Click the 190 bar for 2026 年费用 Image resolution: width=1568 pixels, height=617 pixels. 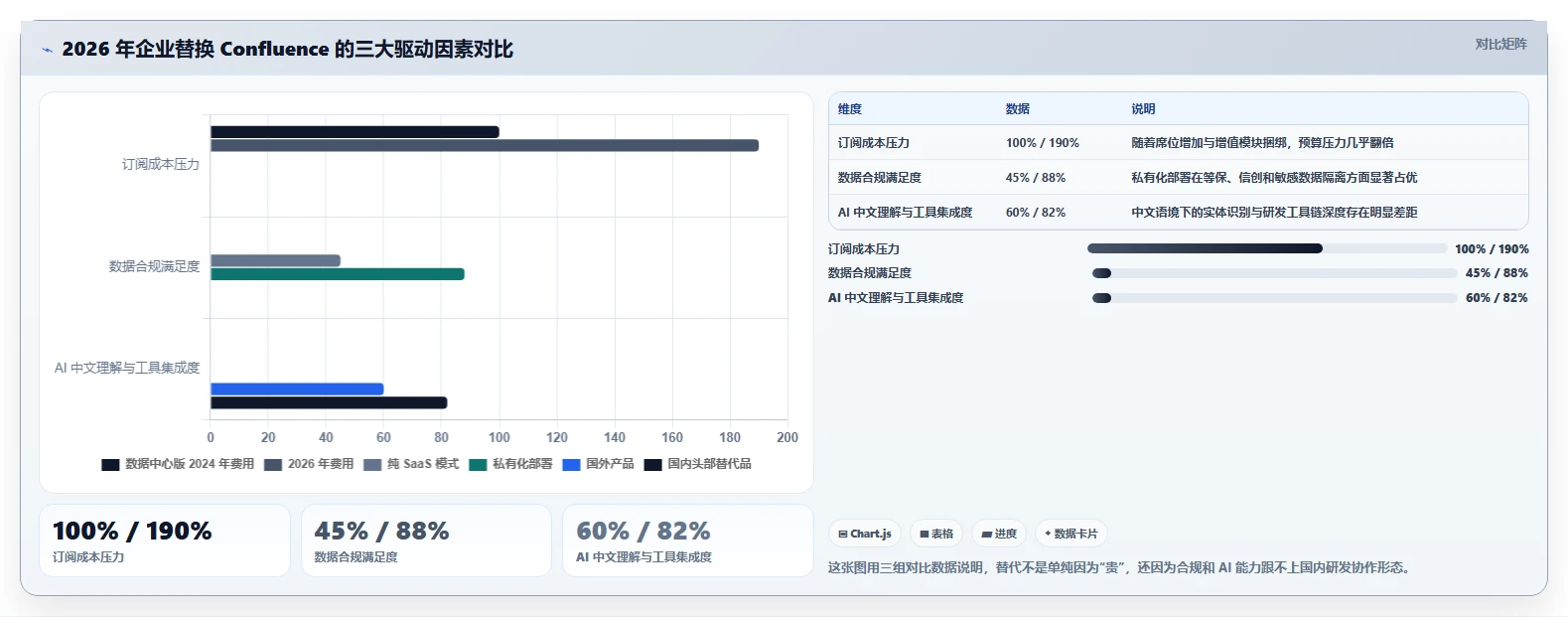click(485, 146)
